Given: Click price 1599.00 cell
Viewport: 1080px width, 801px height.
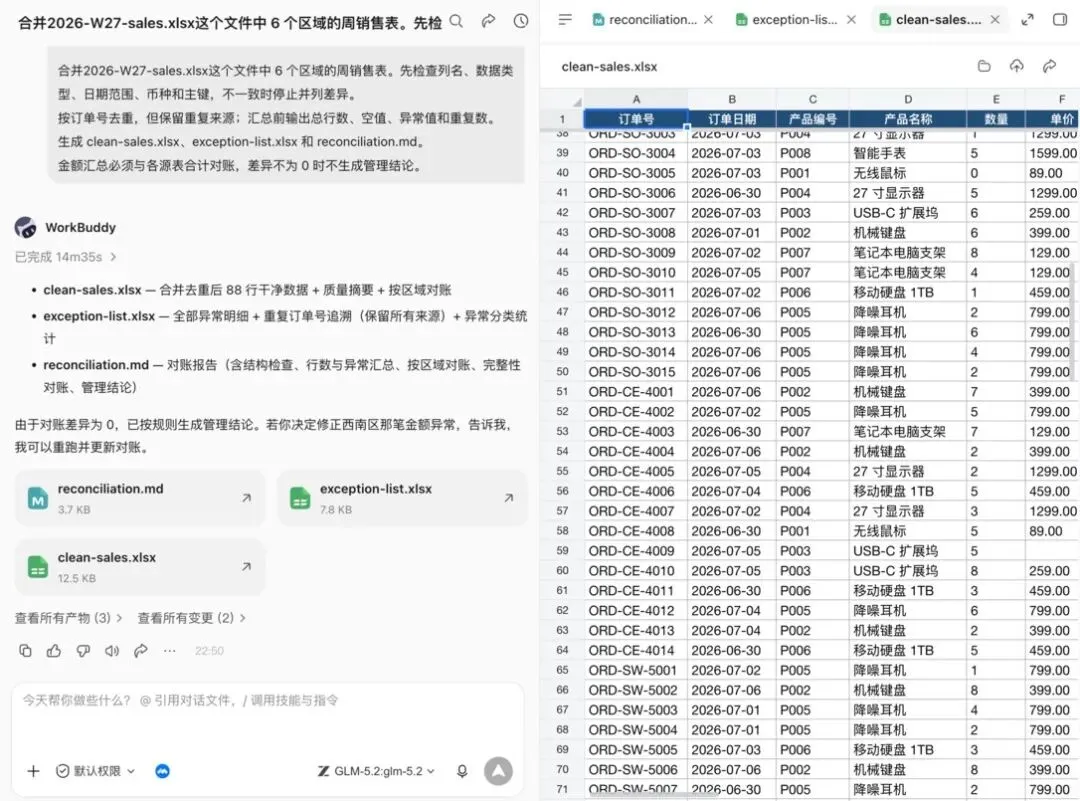Looking at the screenshot, I should click(x=1052, y=153).
